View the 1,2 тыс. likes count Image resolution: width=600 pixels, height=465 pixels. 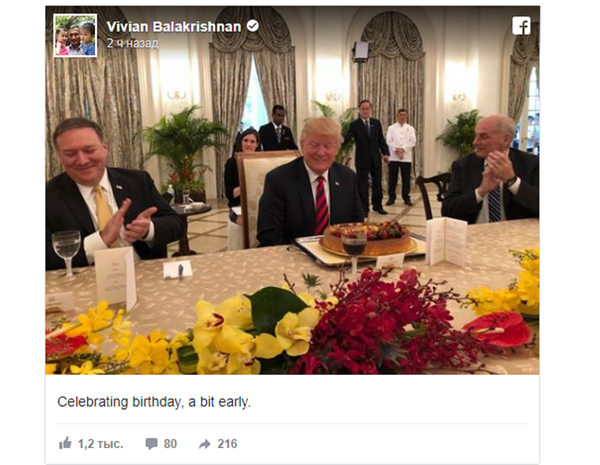[x=101, y=444]
